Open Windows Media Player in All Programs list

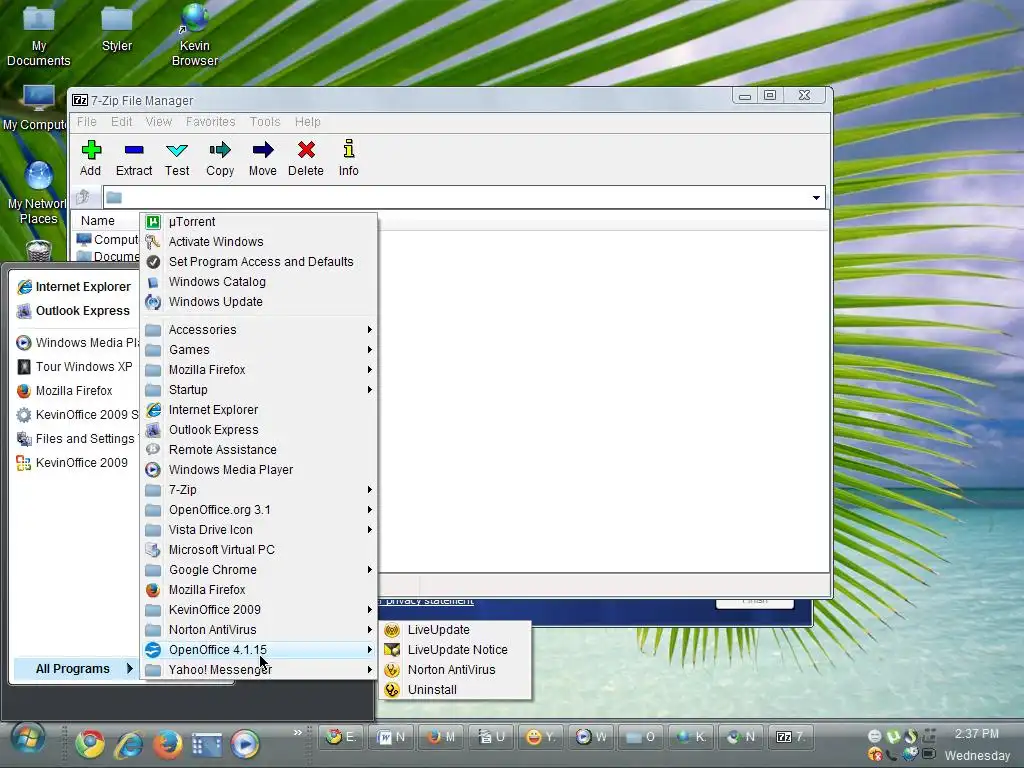tap(260, 470)
